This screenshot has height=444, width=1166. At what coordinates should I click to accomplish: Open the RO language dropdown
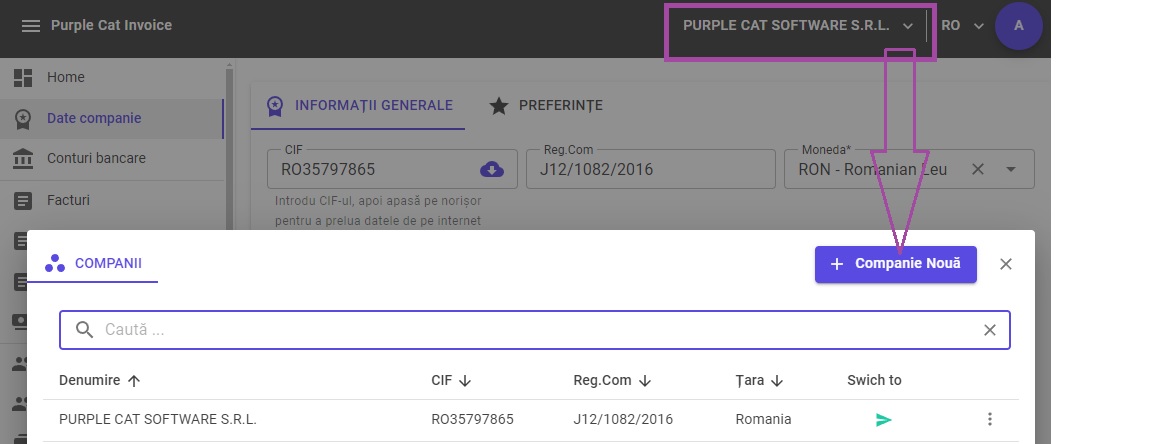pyautogui.click(x=963, y=26)
